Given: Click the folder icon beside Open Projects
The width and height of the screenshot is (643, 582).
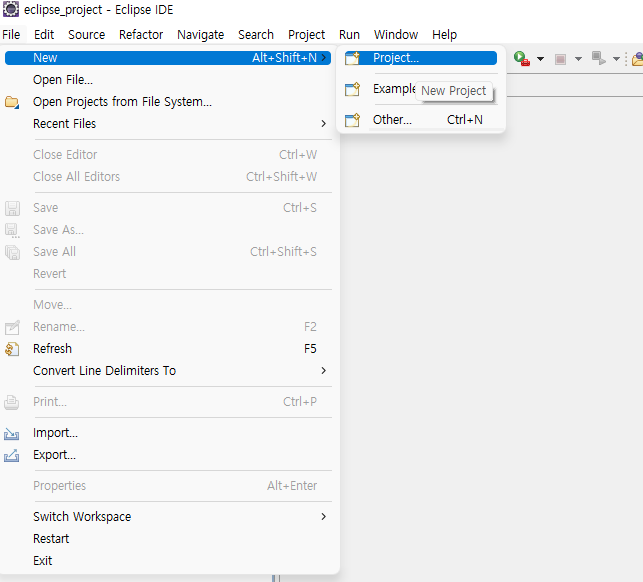Looking at the screenshot, I should point(12,102).
